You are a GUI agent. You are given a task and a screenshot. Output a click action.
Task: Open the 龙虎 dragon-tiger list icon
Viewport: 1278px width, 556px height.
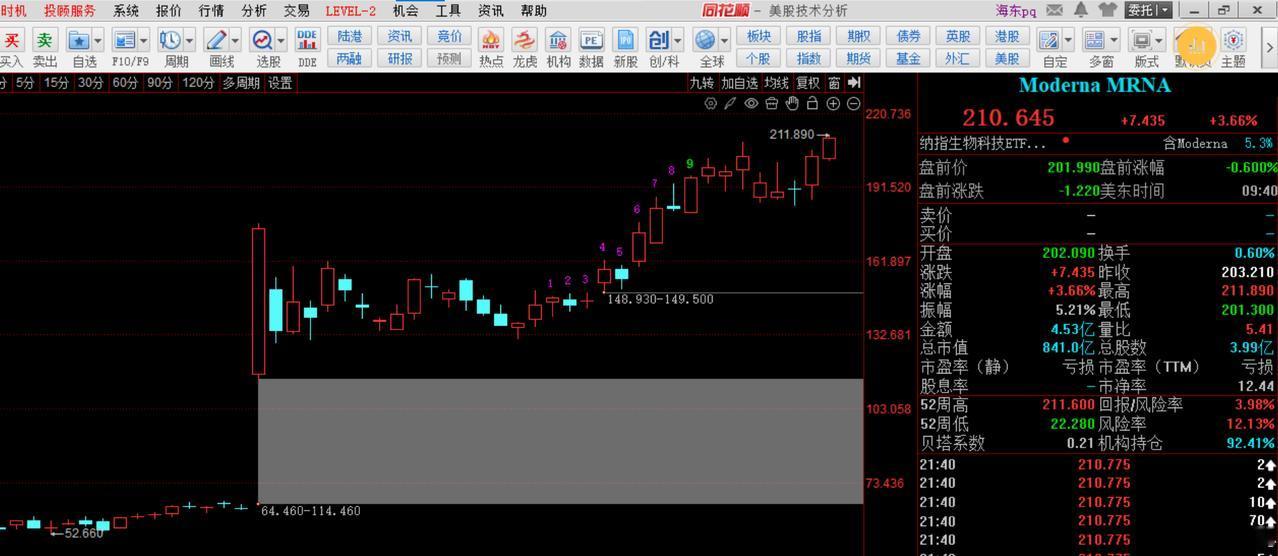[x=524, y=40]
